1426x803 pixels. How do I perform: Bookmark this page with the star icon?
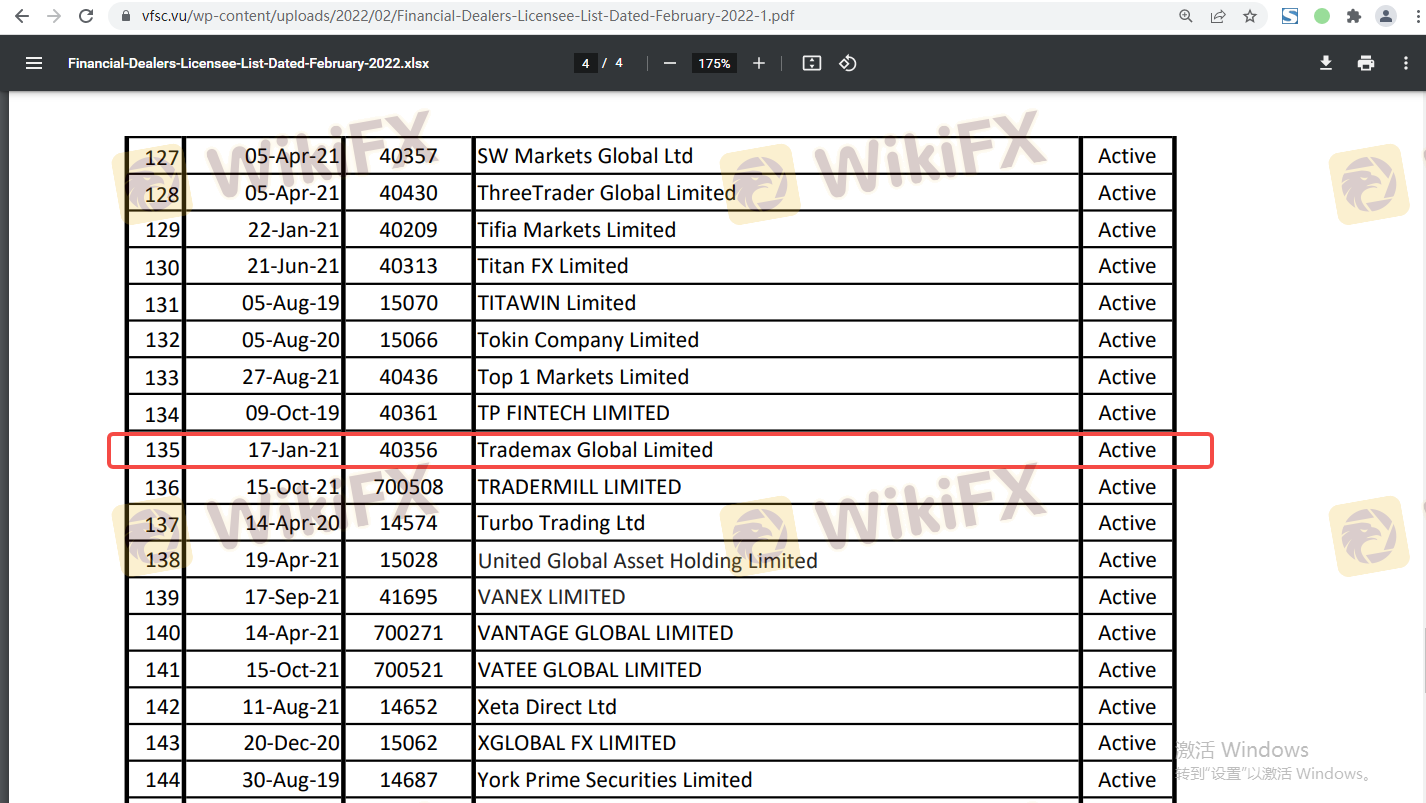(x=1250, y=16)
